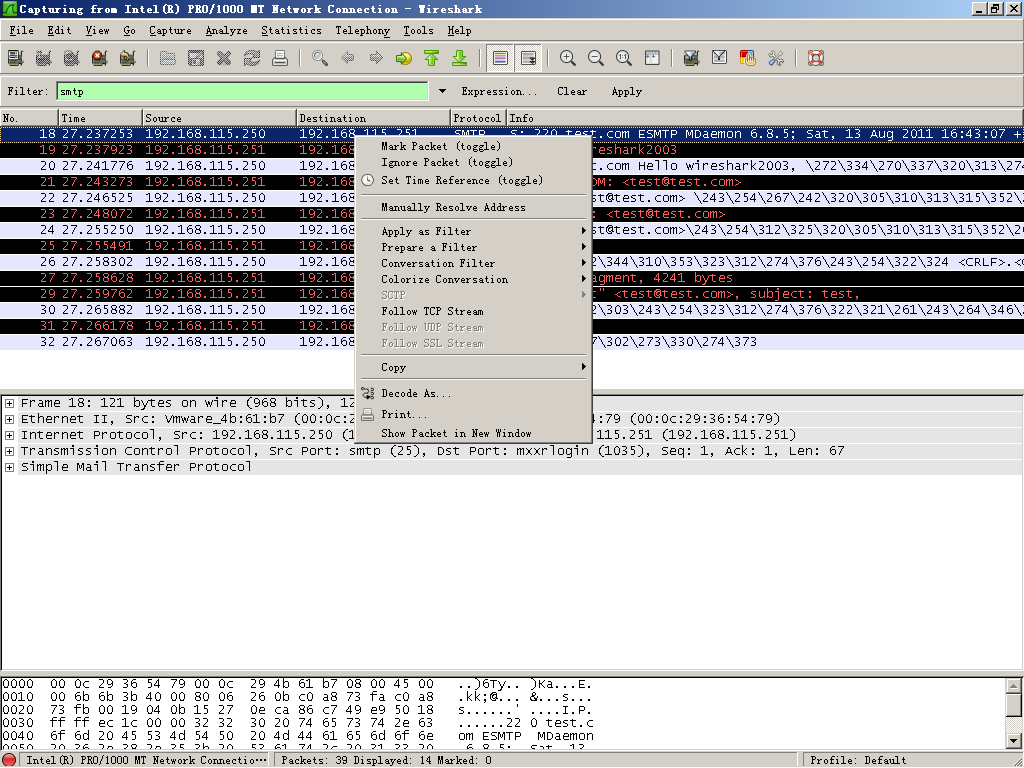The height and width of the screenshot is (768, 1024).
Task: Jump to last packet icon
Action: point(460,58)
